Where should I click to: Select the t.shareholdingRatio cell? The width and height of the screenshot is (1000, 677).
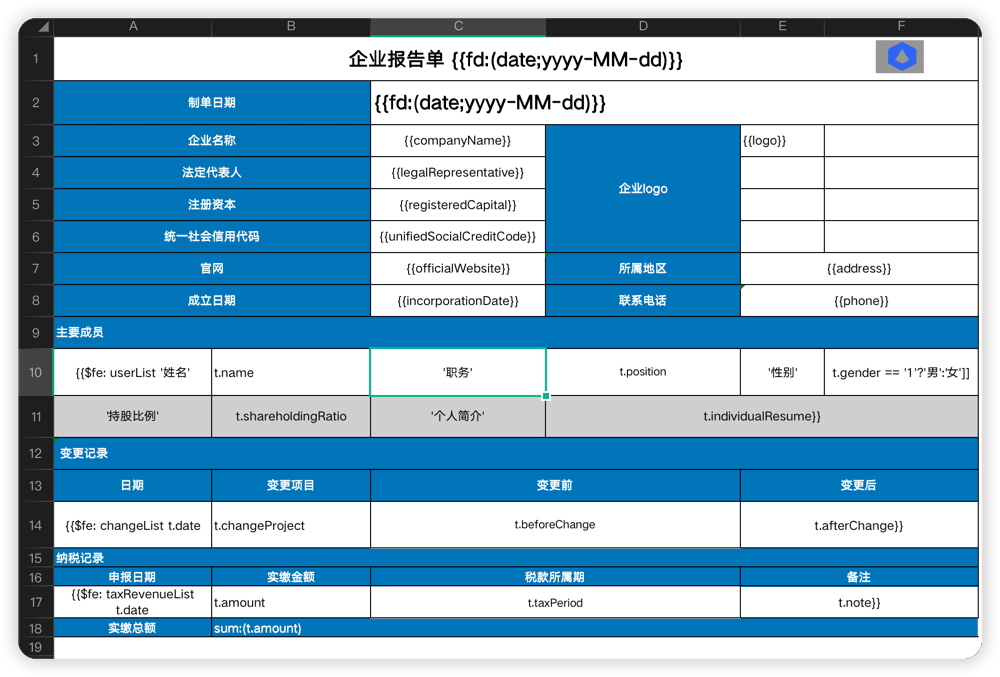tap(291, 416)
